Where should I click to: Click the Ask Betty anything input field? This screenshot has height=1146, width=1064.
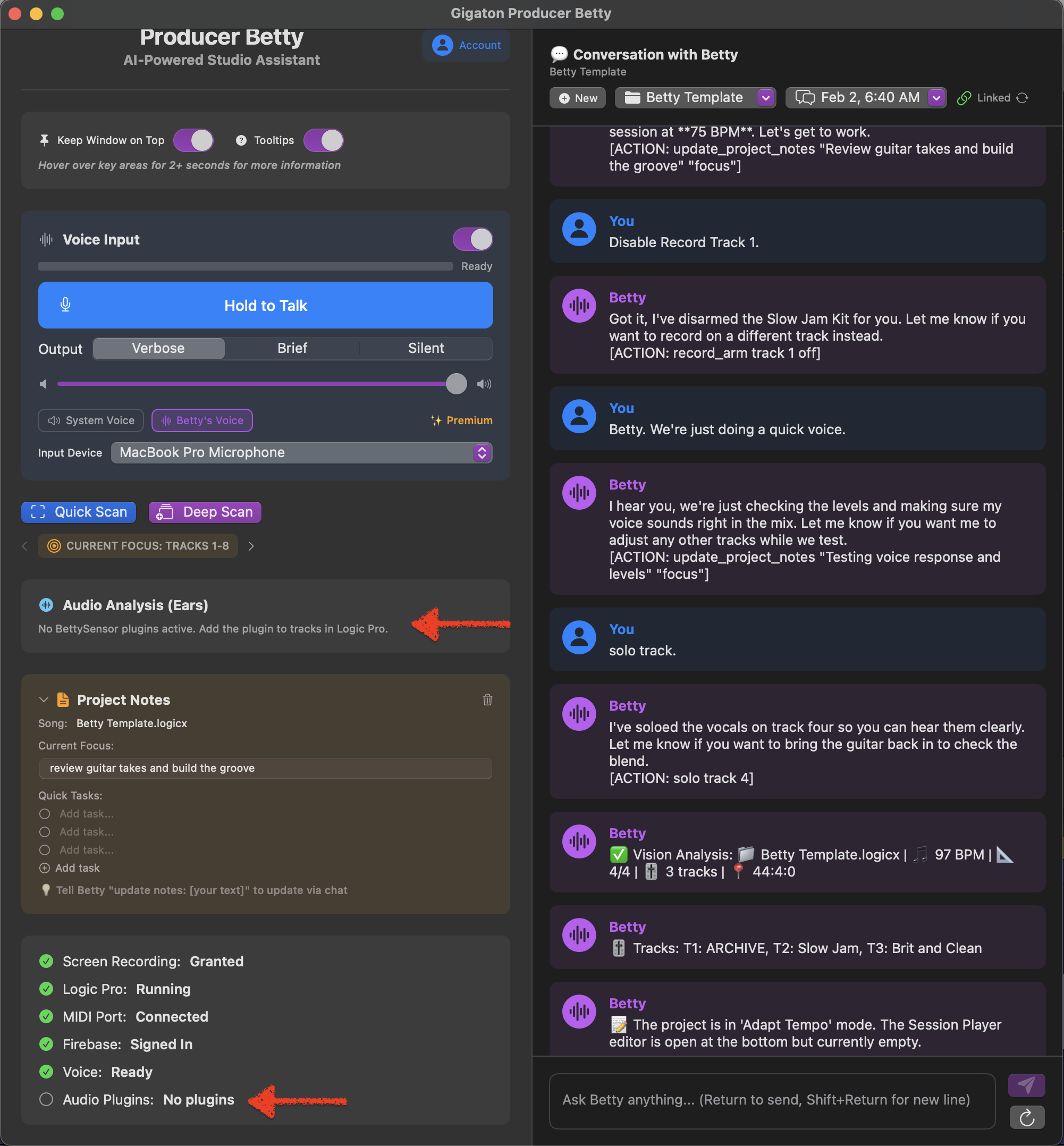(772, 1100)
